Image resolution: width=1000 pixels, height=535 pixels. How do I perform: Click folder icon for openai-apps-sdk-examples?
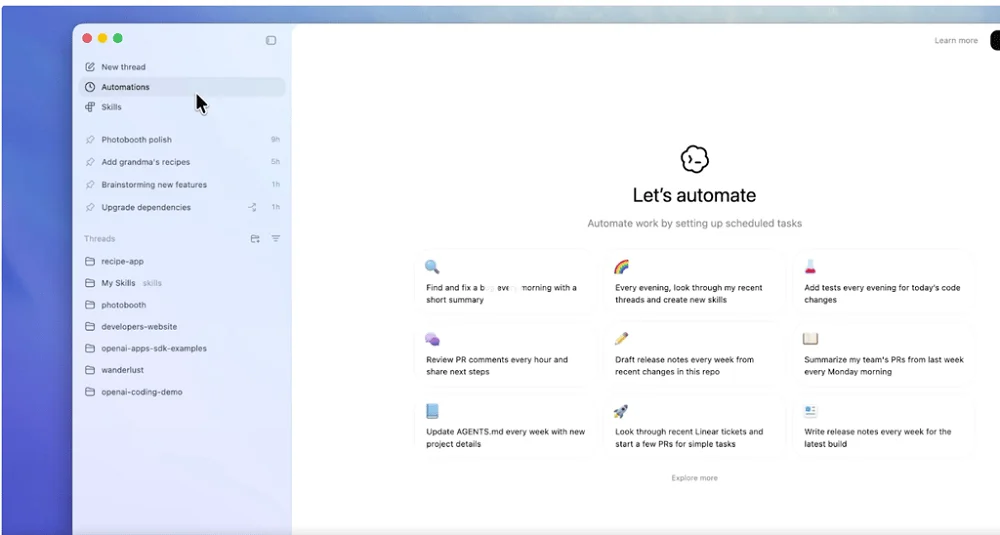point(90,348)
